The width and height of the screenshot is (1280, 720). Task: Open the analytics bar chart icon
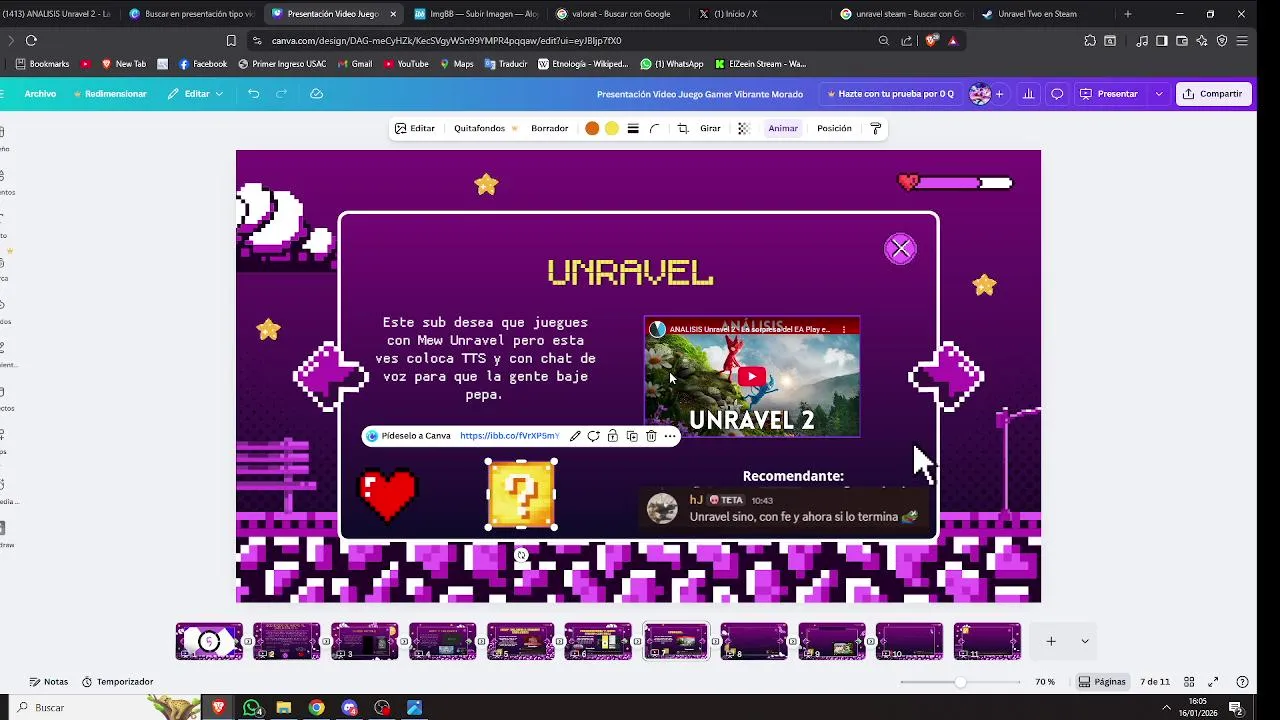1028,94
